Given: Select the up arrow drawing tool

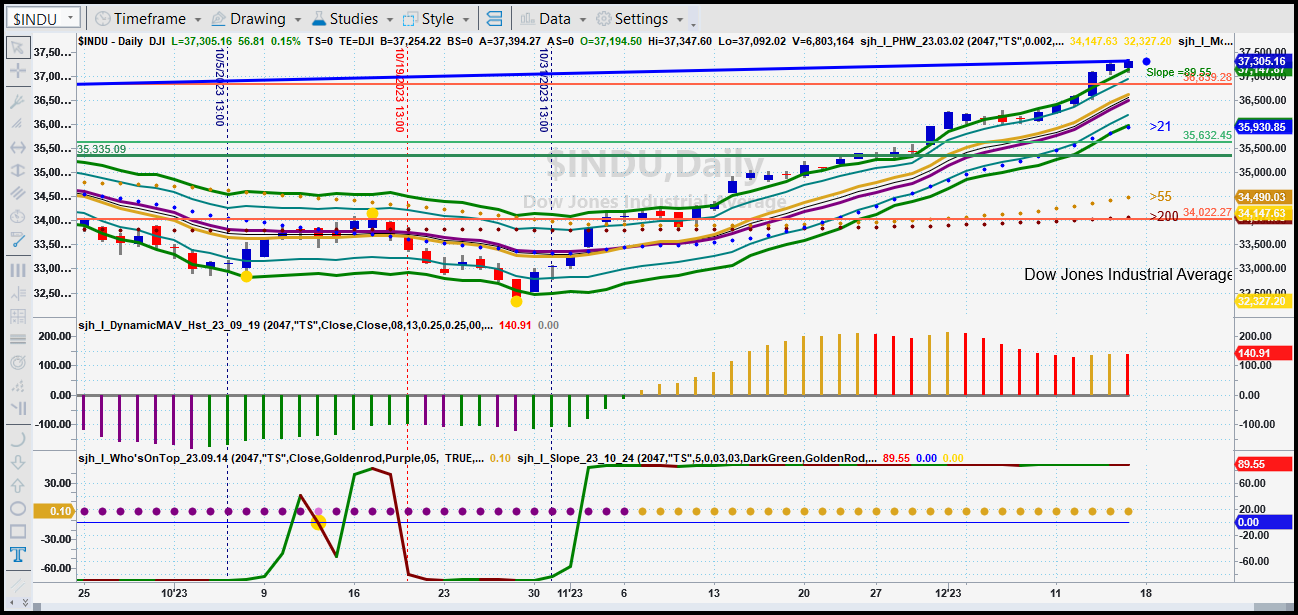Looking at the screenshot, I should [17, 484].
